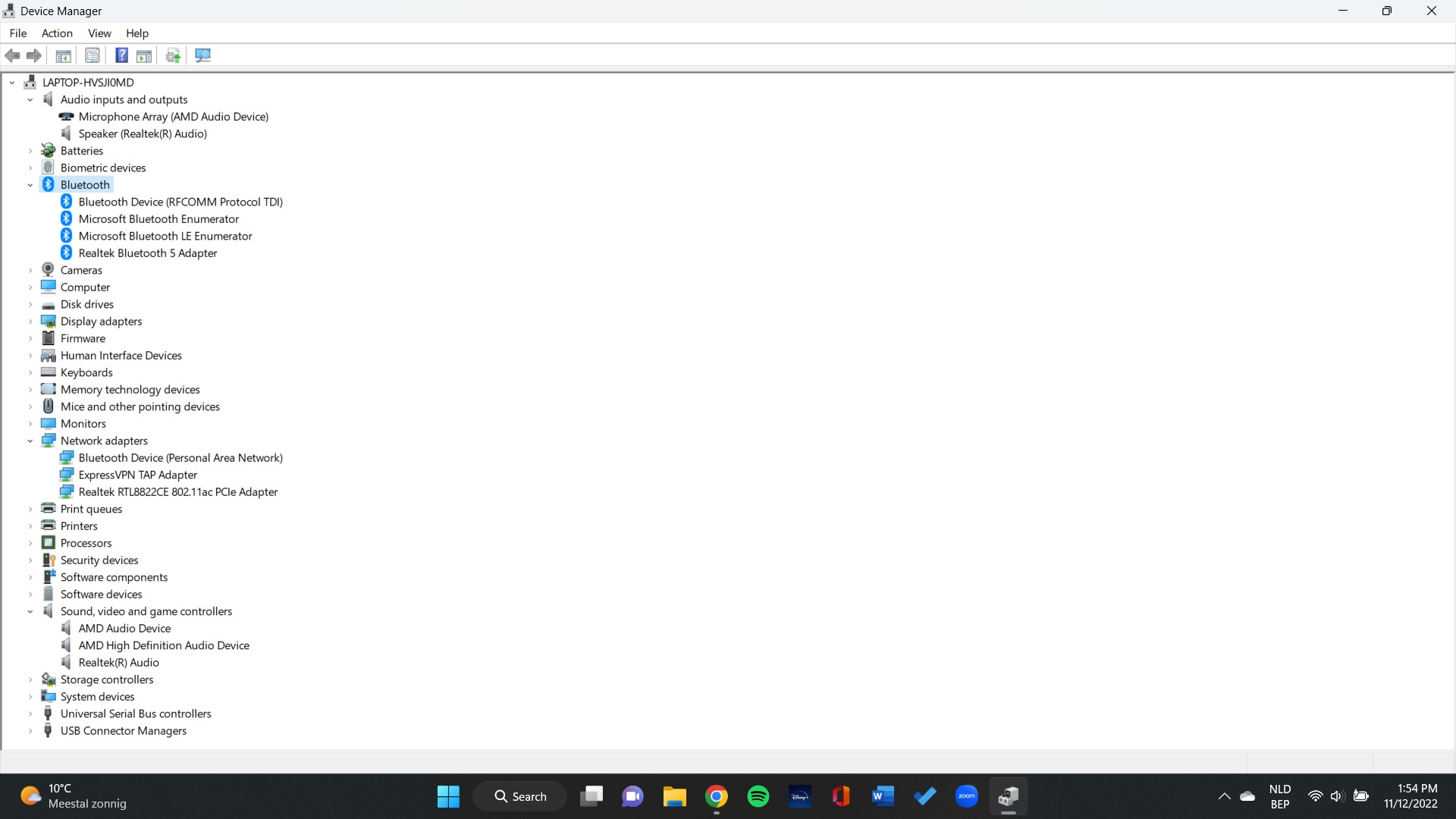Open Spotify from the taskbar
This screenshot has width=1456, height=819.
pyautogui.click(x=758, y=796)
